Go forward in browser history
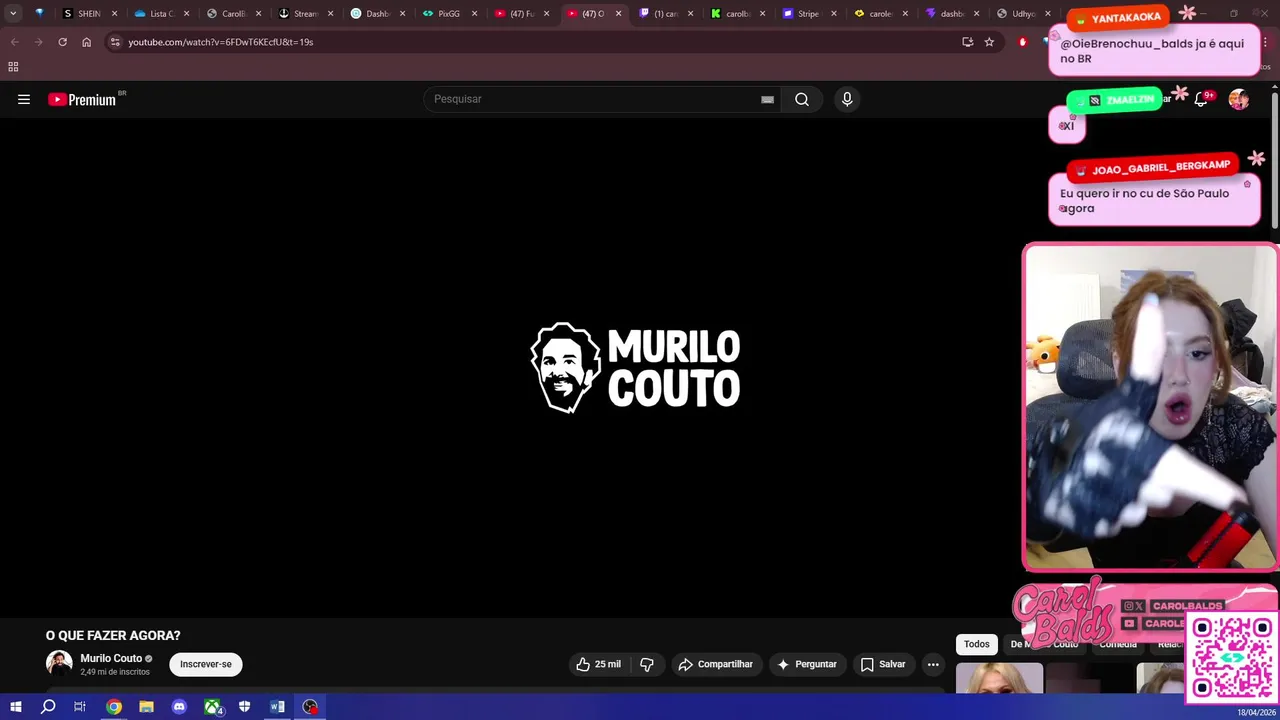Viewport: 1280px width, 720px height. tap(38, 42)
